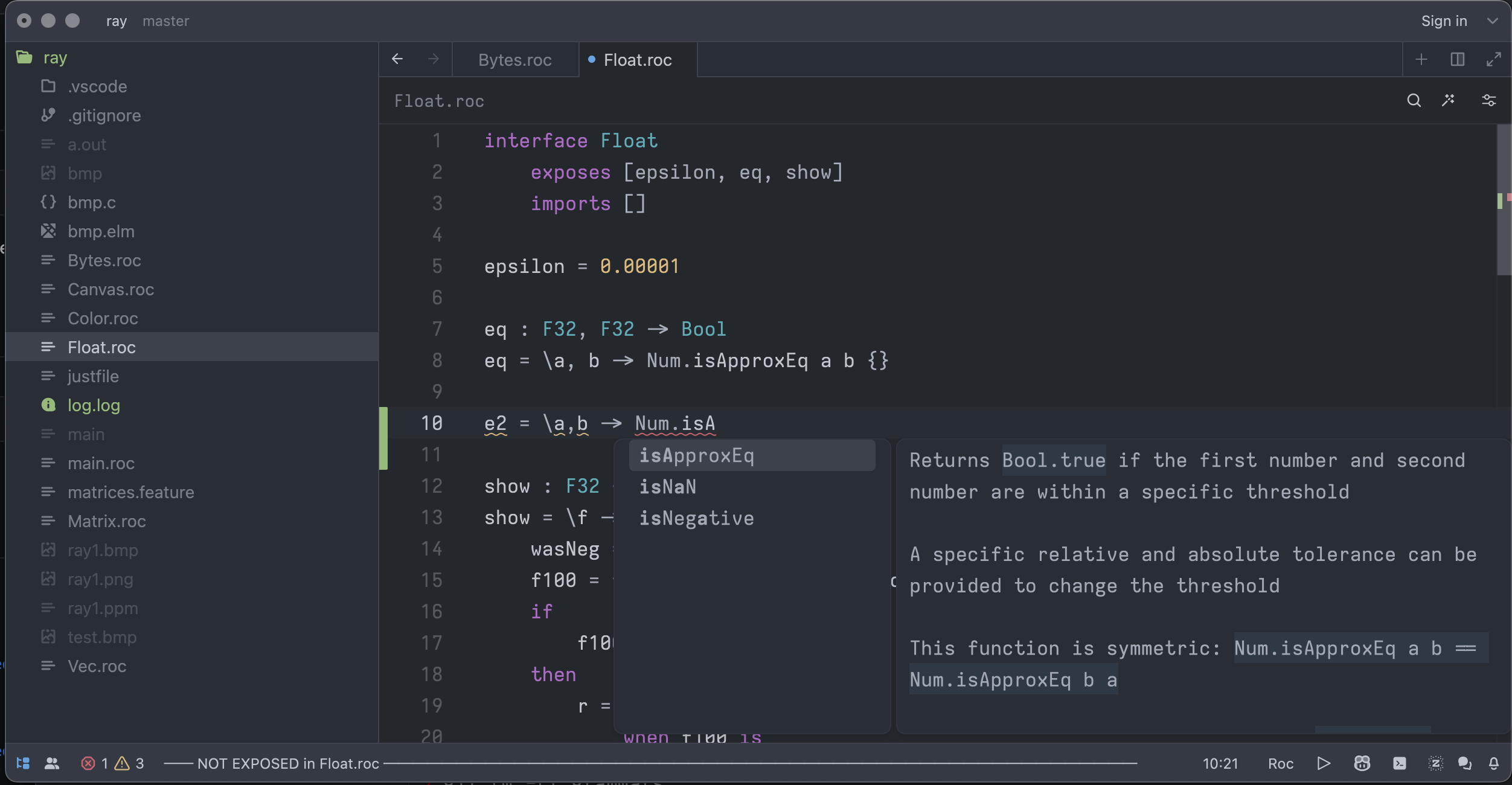Toggle the notifications bell icon
Screen dimensions: 1512x785
click(x=1494, y=763)
